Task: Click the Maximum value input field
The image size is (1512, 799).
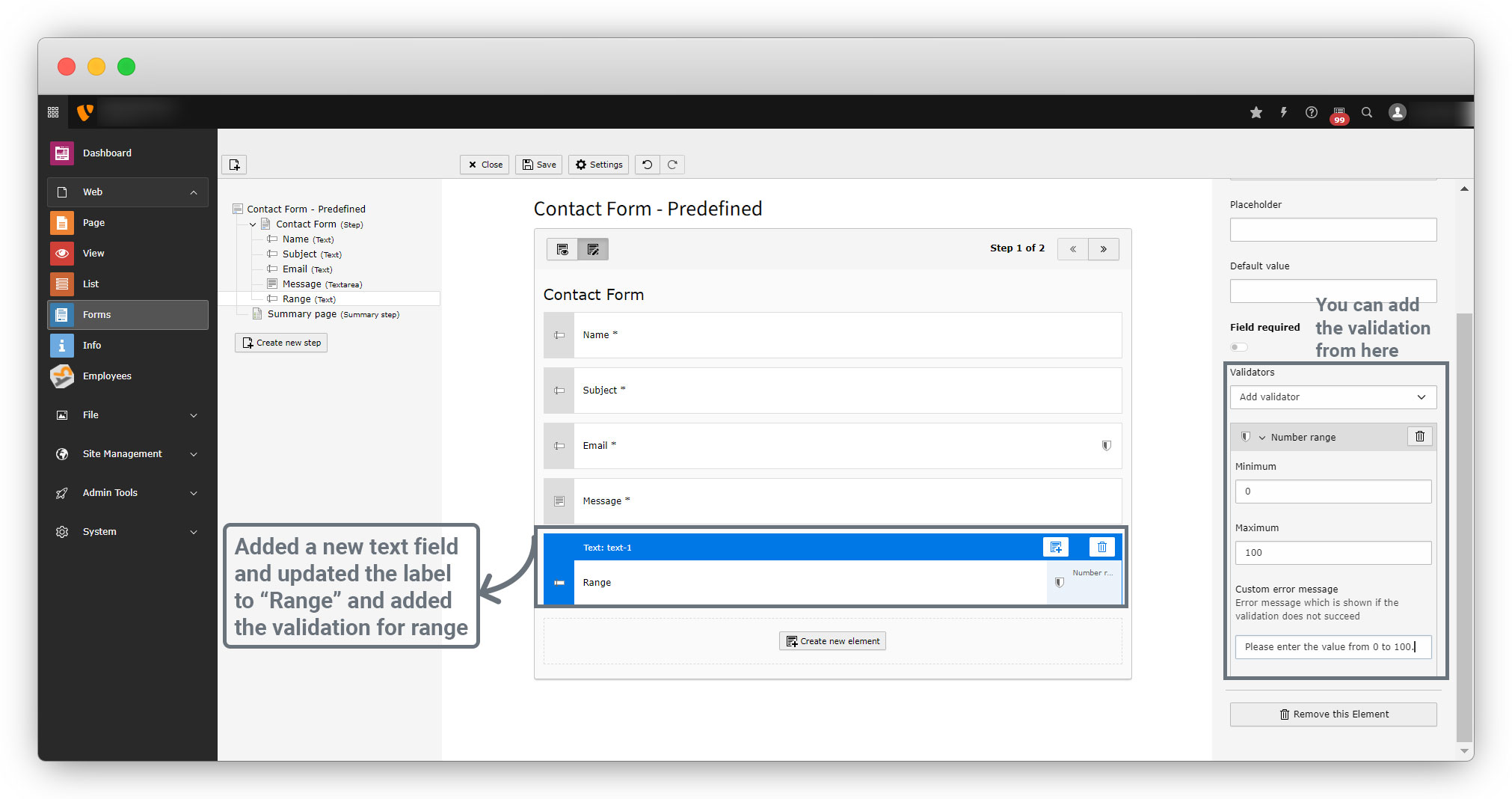Action: [x=1333, y=553]
